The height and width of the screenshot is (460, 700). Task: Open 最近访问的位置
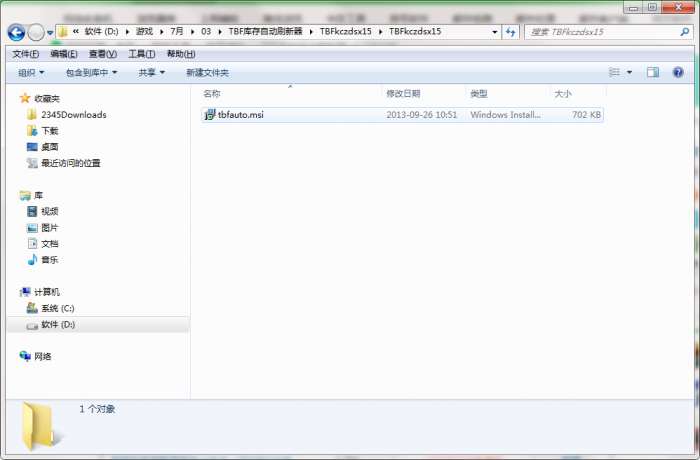pyautogui.click(x=71, y=163)
